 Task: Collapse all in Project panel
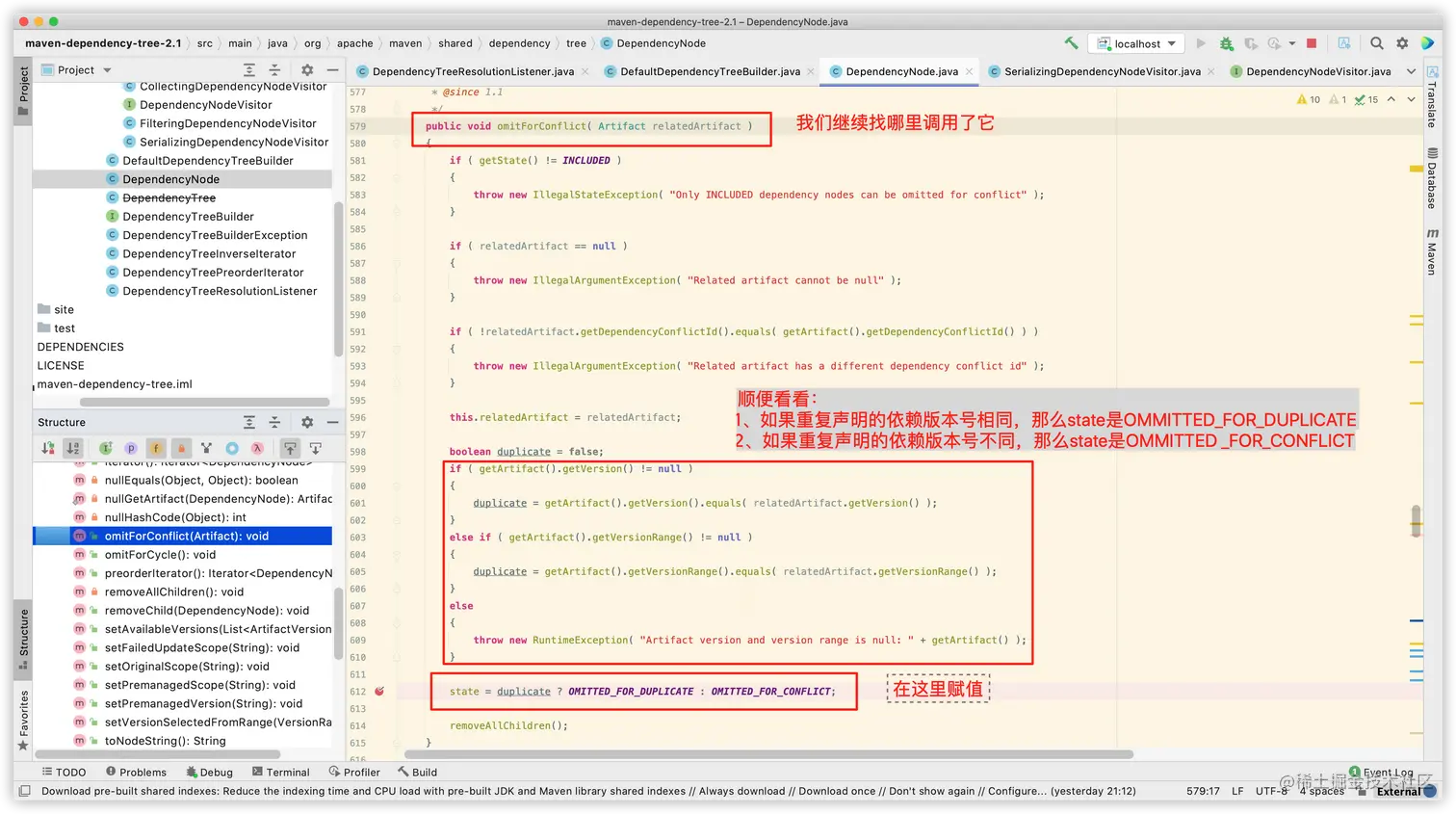[x=274, y=70]
